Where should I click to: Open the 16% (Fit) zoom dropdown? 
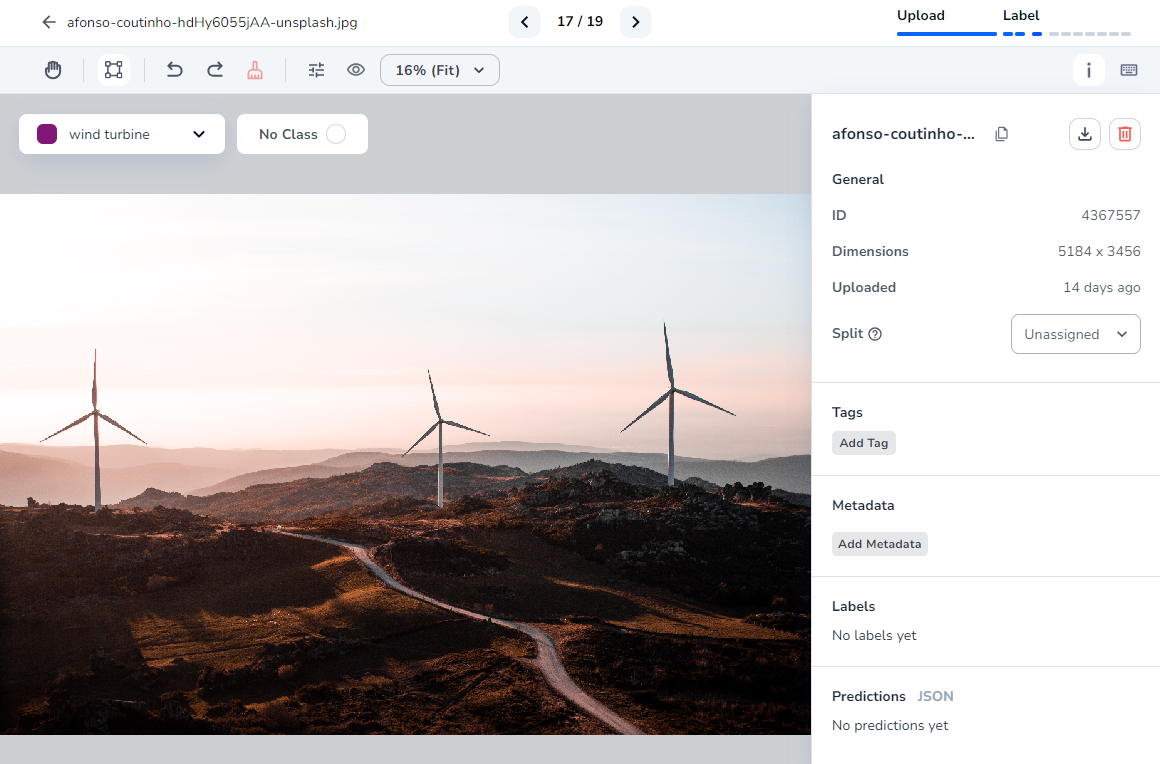440,70
